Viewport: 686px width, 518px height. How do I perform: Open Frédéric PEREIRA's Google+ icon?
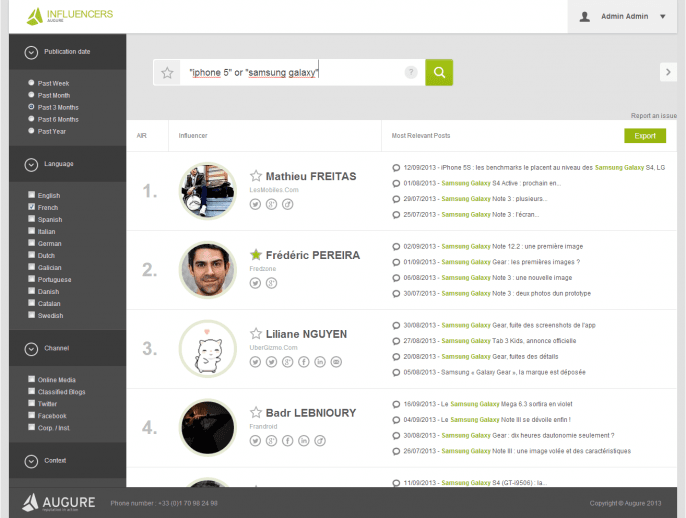pyautogui.click(x=271, y=283)
